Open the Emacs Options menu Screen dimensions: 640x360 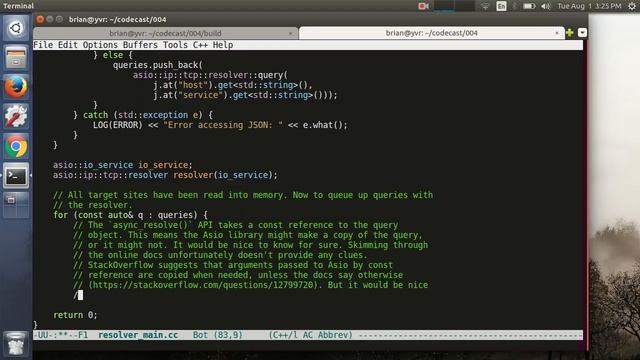[x=100, y=45]
